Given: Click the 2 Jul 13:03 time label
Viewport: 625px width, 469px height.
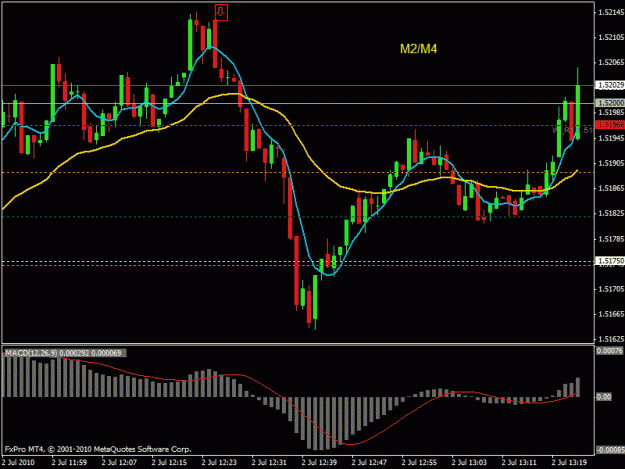Looking at the screenshot, I should (x=469, y=462).
